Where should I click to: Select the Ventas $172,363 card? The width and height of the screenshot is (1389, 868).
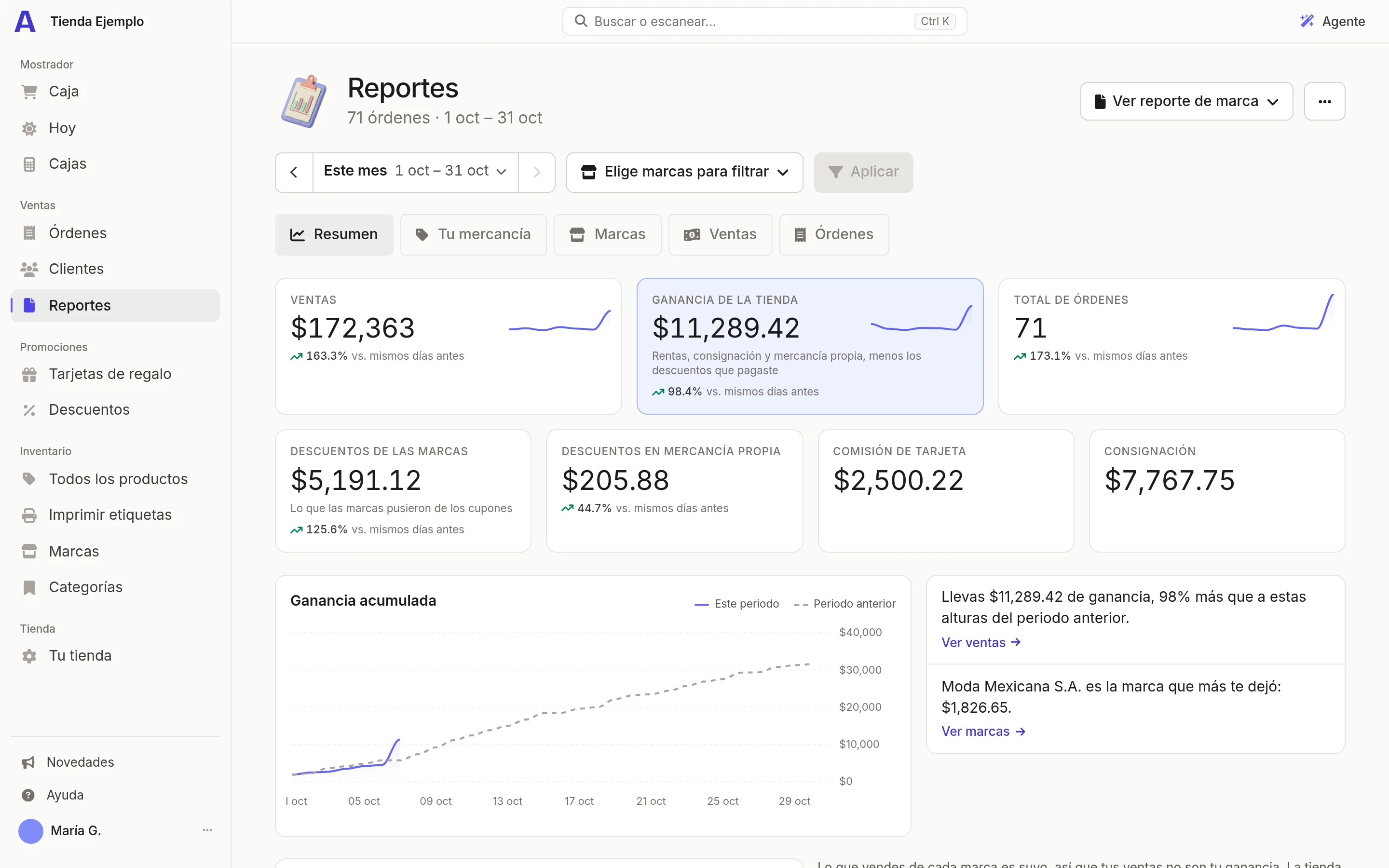pos(448,346)
